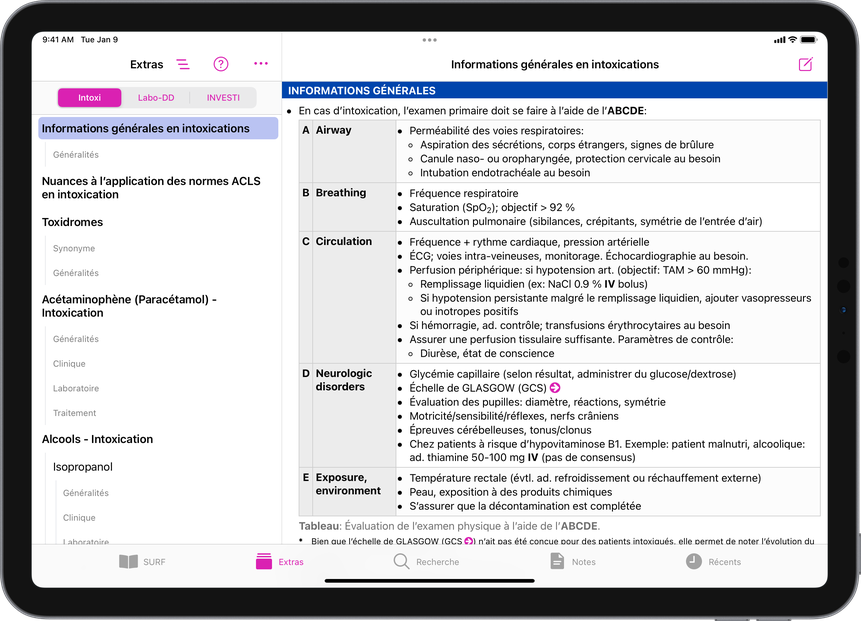Tap the Airway row label

[333, 130]
